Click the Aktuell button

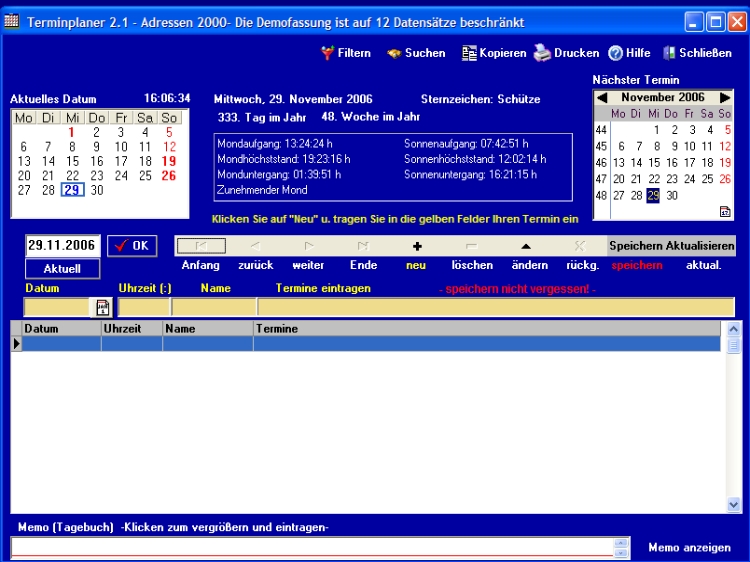62,269
